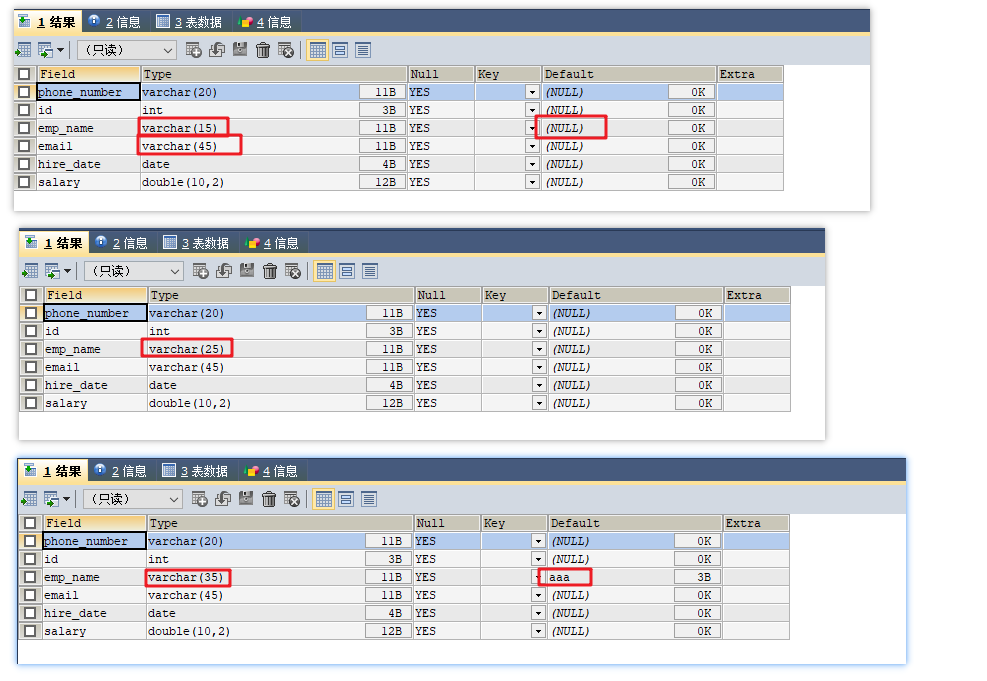Open the 只读 mode dropdown in bottom panel
The width and height of the screenshot is (987, 681).
pyautogui.click(x=132, y=498)
